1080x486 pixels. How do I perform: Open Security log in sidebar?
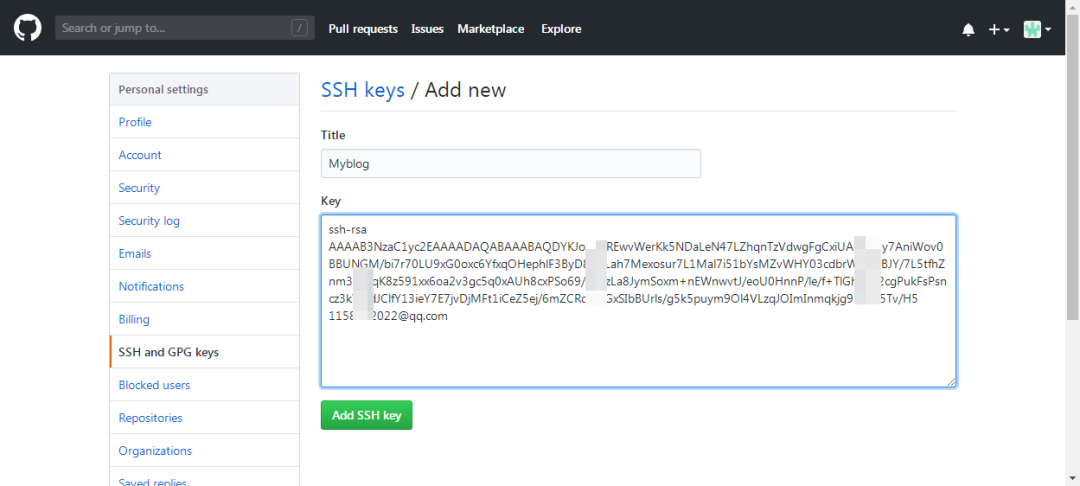coord(204,221)
